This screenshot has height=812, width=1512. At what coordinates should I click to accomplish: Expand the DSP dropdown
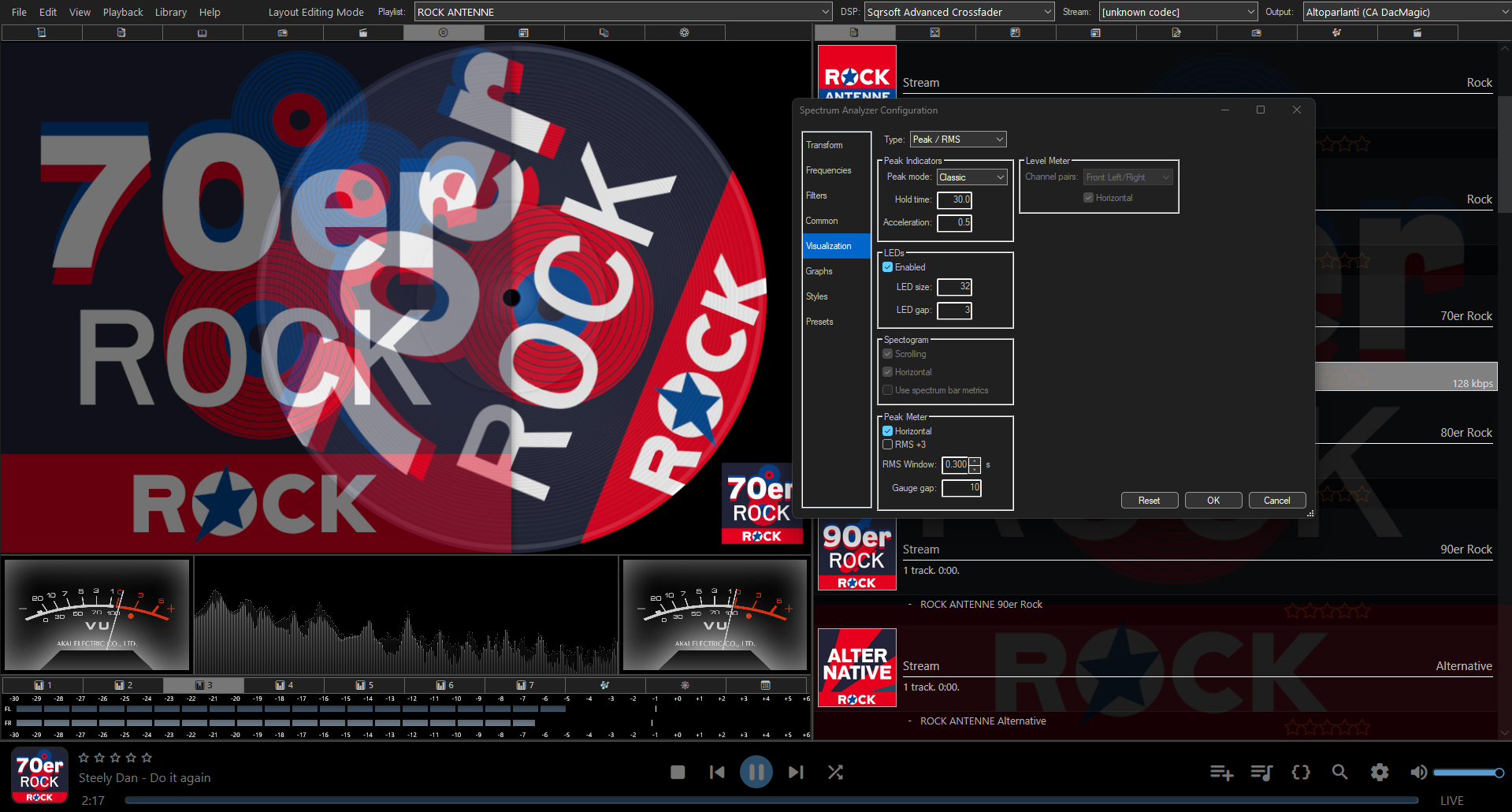pos(959,12)
